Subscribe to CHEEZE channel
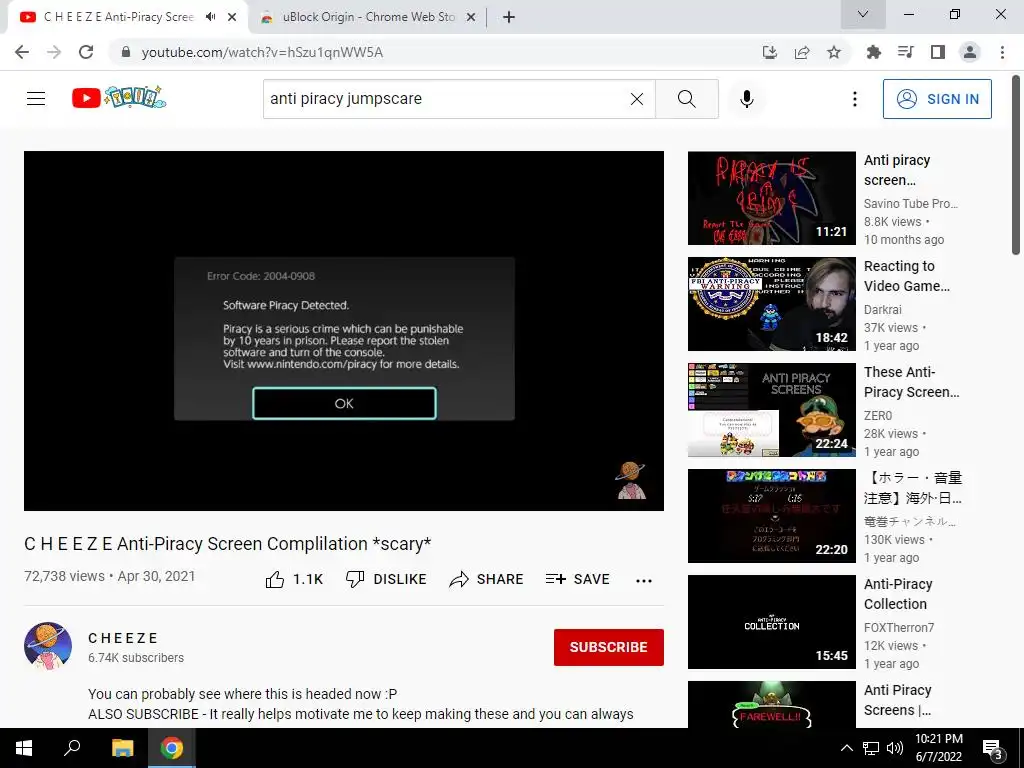Image resolution: width=1024 pixels, height=768 pixels. click(x=609, y=647)
